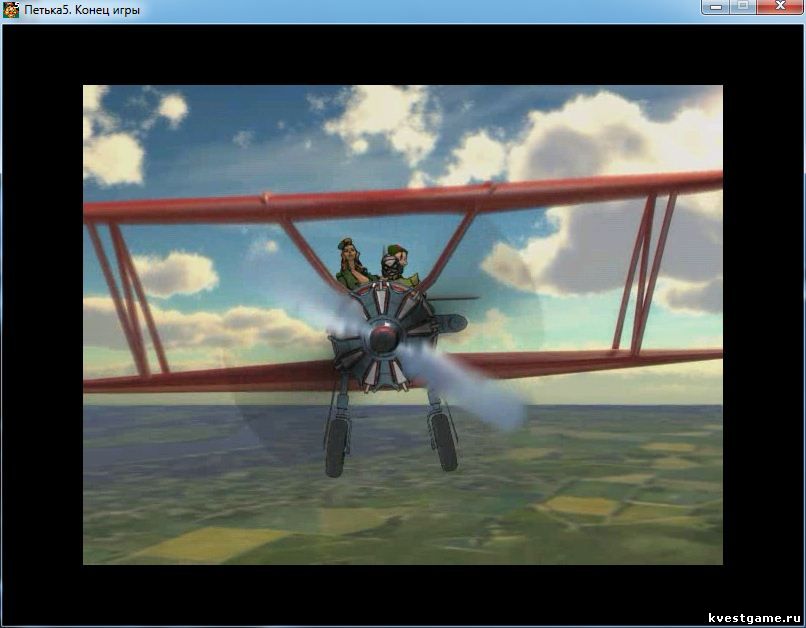Click the pilot characters in the cockpit
The image size is (806, 628).
click(x=377, y=263)
